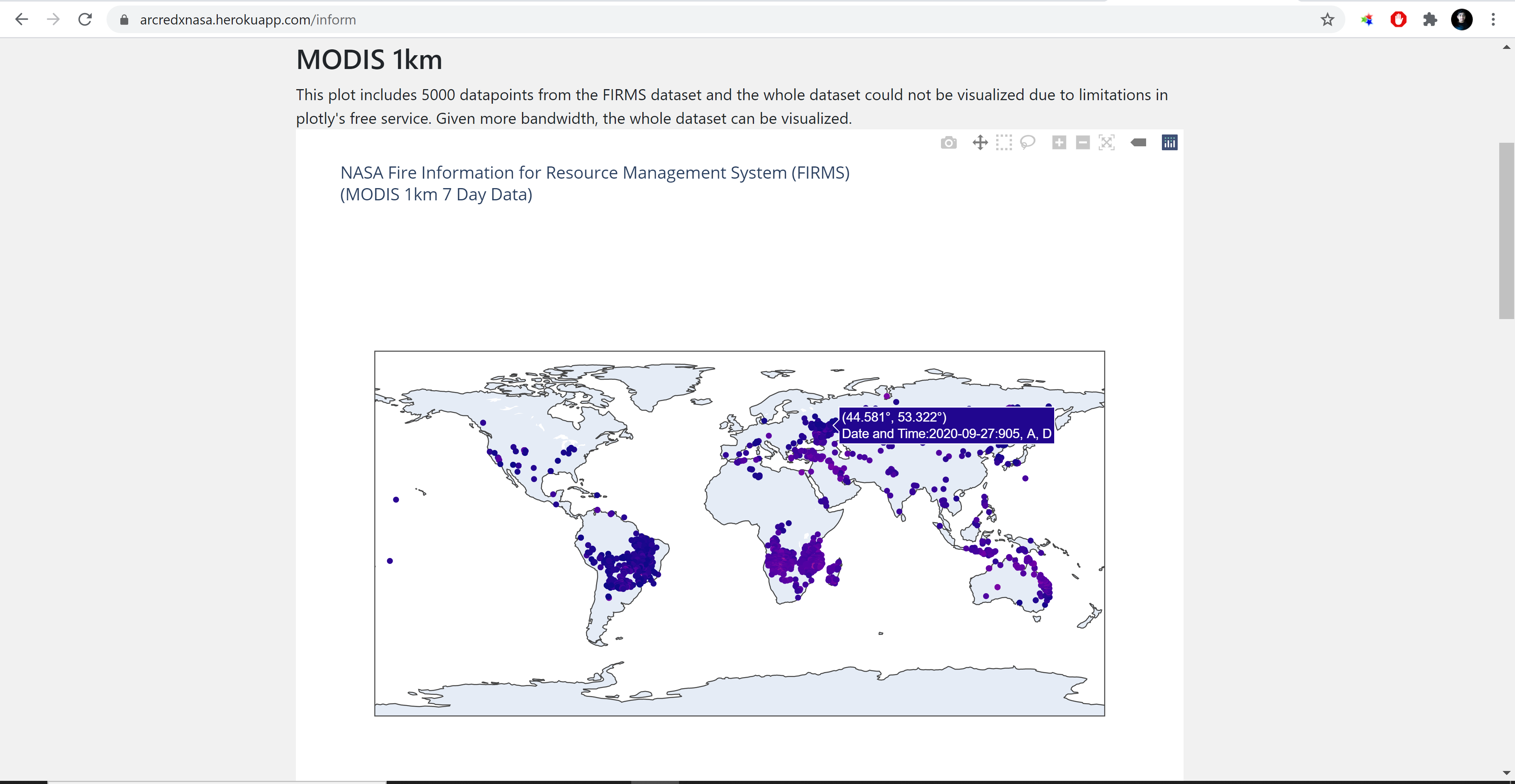
Task: Open the Plotly logo link in modebar
Action: click(1169, 143)
